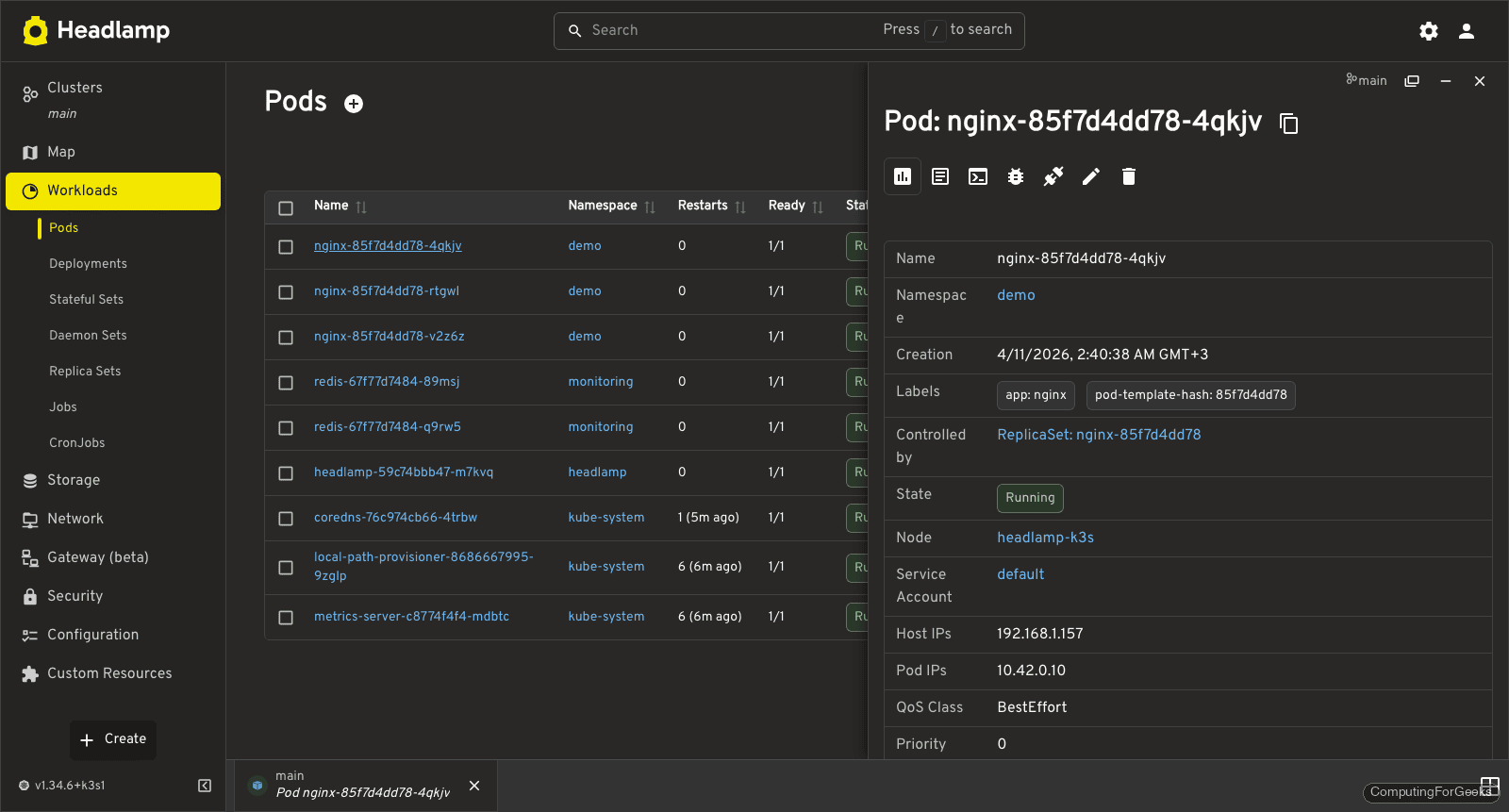The height and width of the screenshot is (812, 1509).
Task: Open Stateful Sets under Workloads
Action: (x=86, y=300)
